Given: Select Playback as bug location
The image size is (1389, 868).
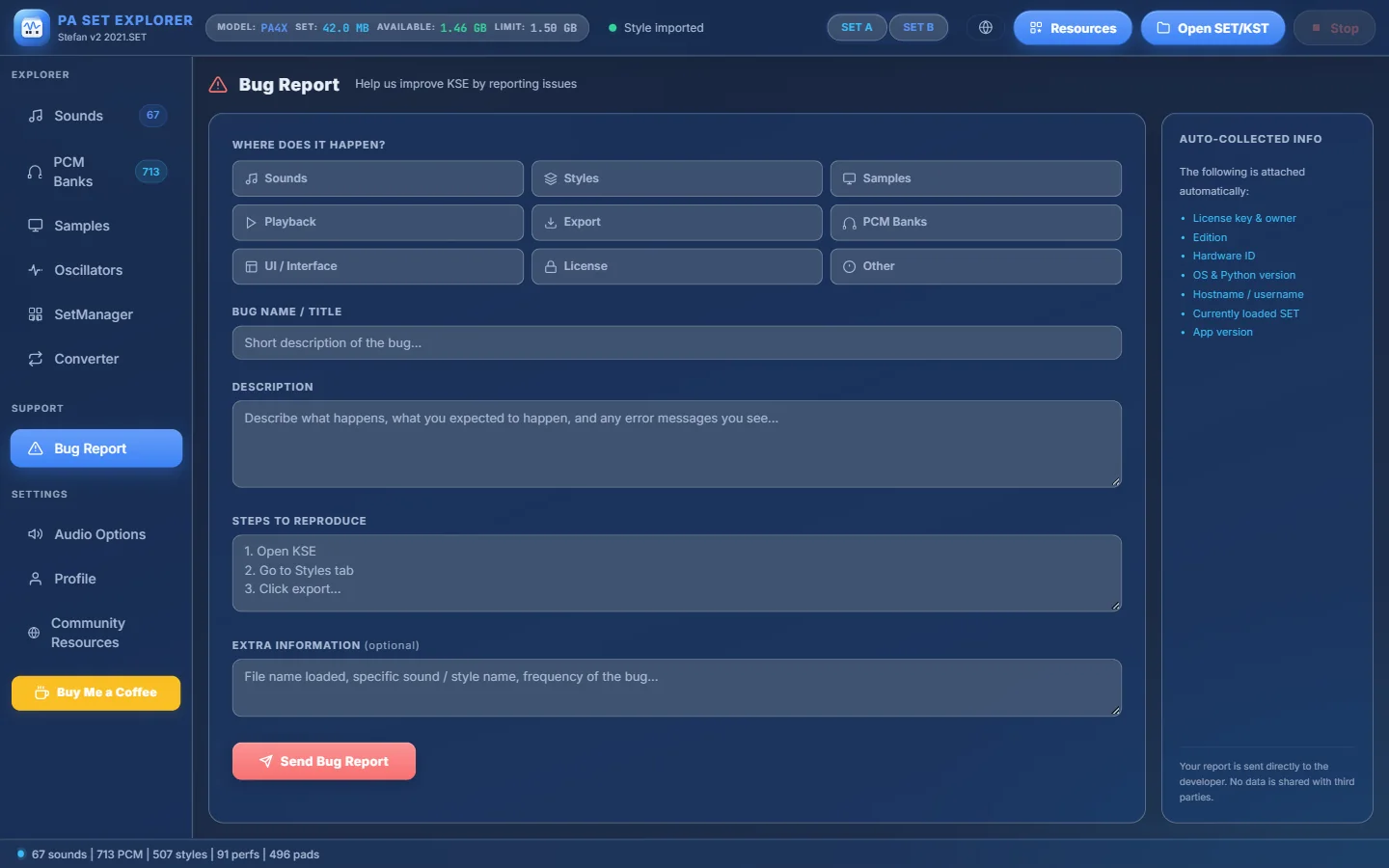Looking at the screenshot, I should coord(378,223).
